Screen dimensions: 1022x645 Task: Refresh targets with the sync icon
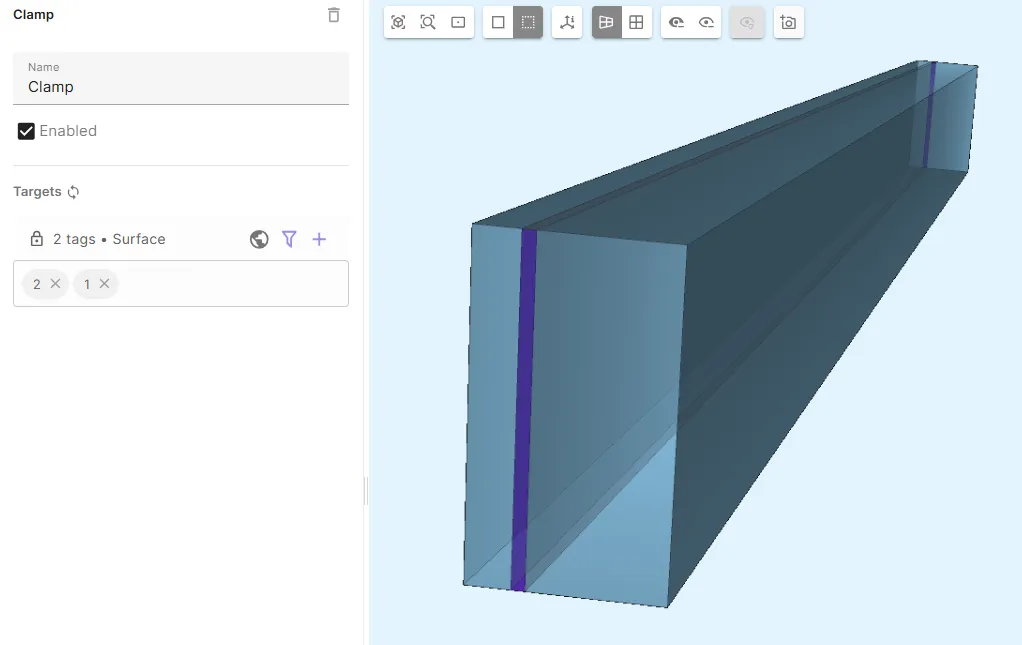pyautogui.click(x=73, y=192)
